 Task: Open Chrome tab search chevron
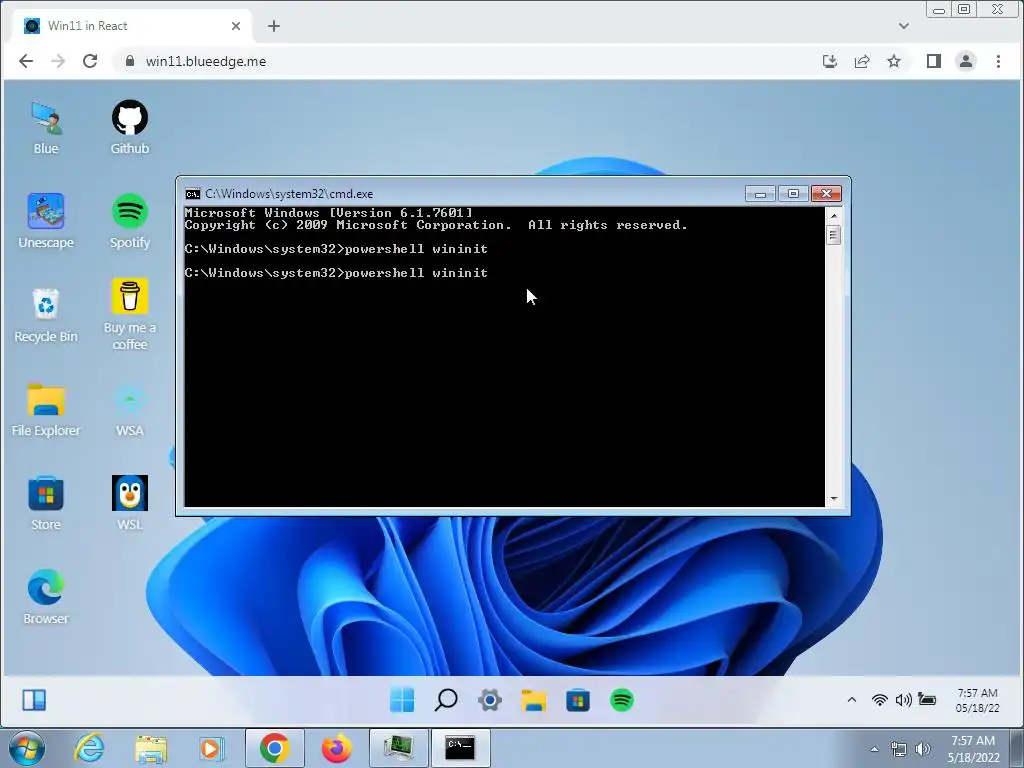click(904, 26)
